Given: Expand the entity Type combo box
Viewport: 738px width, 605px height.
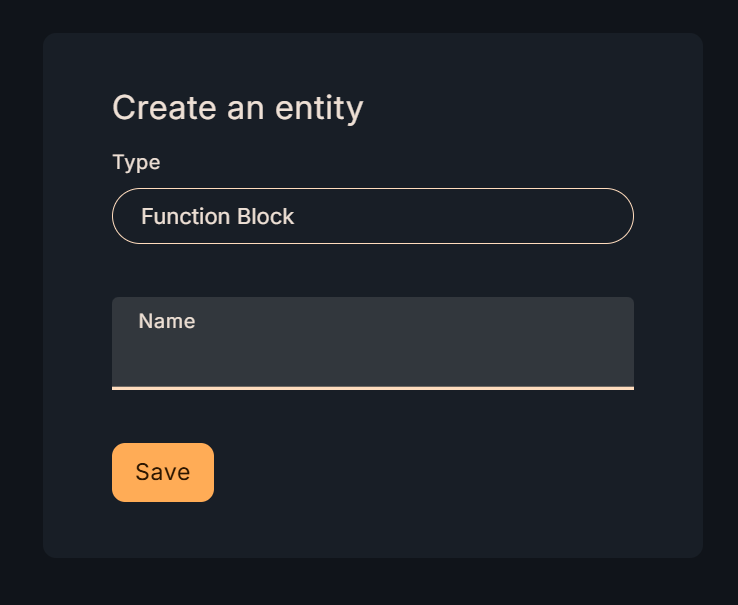Looking at the screenshot, I should tap(372, 216).
